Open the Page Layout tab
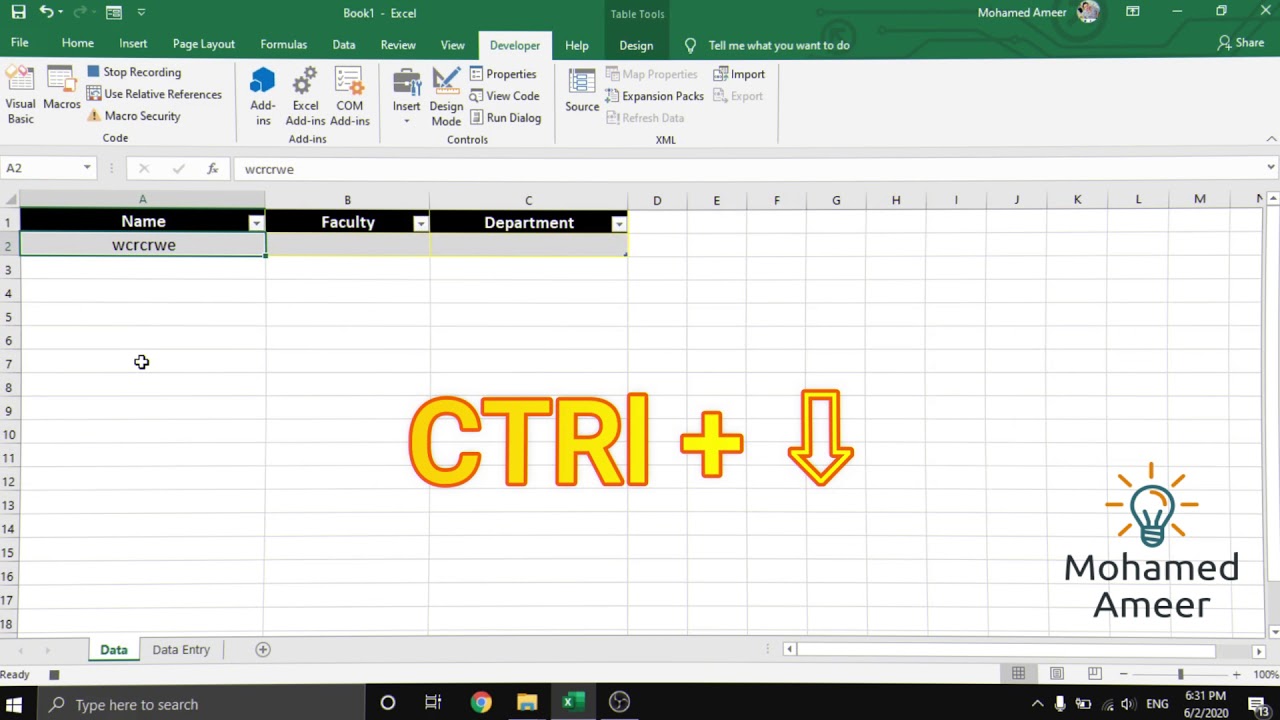1280x720 pixels. (203, 44)
